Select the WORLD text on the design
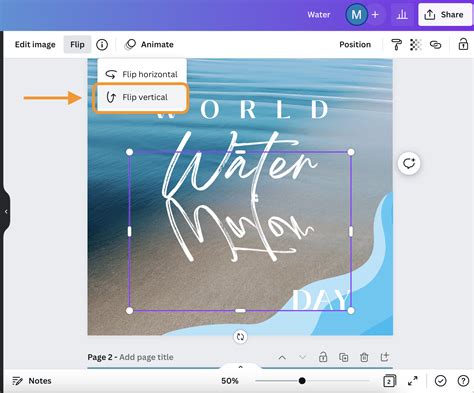The width and height of the screenshot is (474, 393). [243, 109]
